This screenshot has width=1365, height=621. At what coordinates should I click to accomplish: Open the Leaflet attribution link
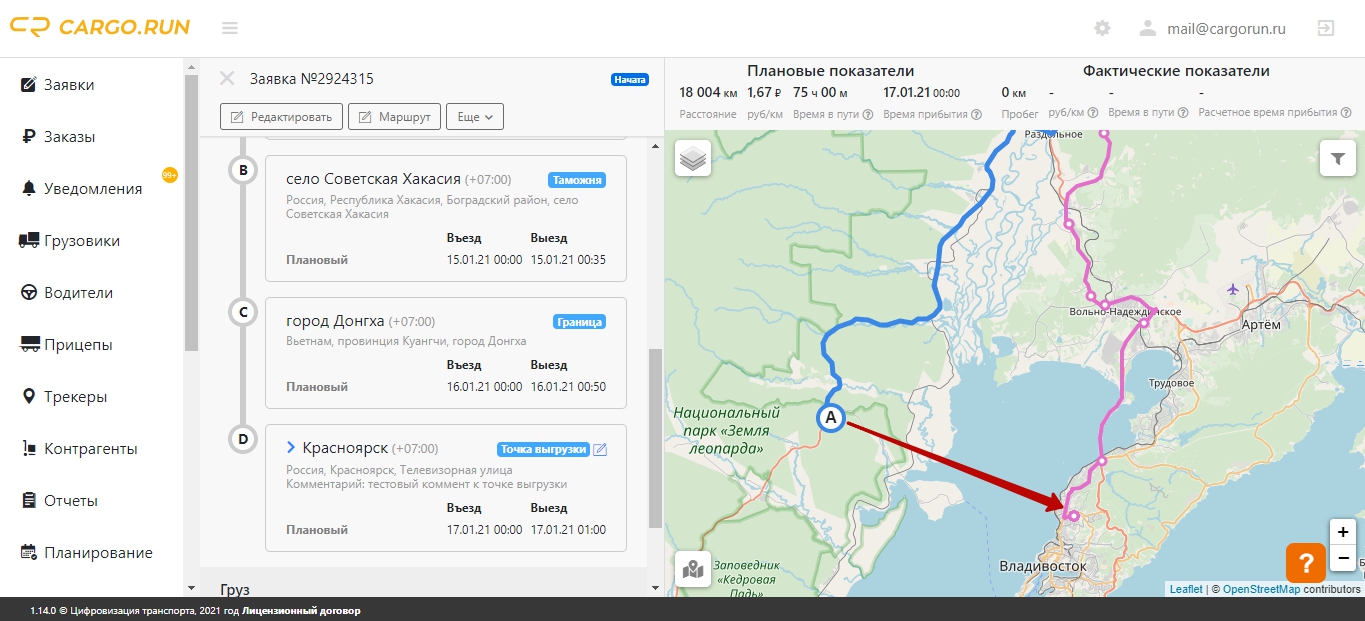pyautogui.click(x=1186, y=589)
